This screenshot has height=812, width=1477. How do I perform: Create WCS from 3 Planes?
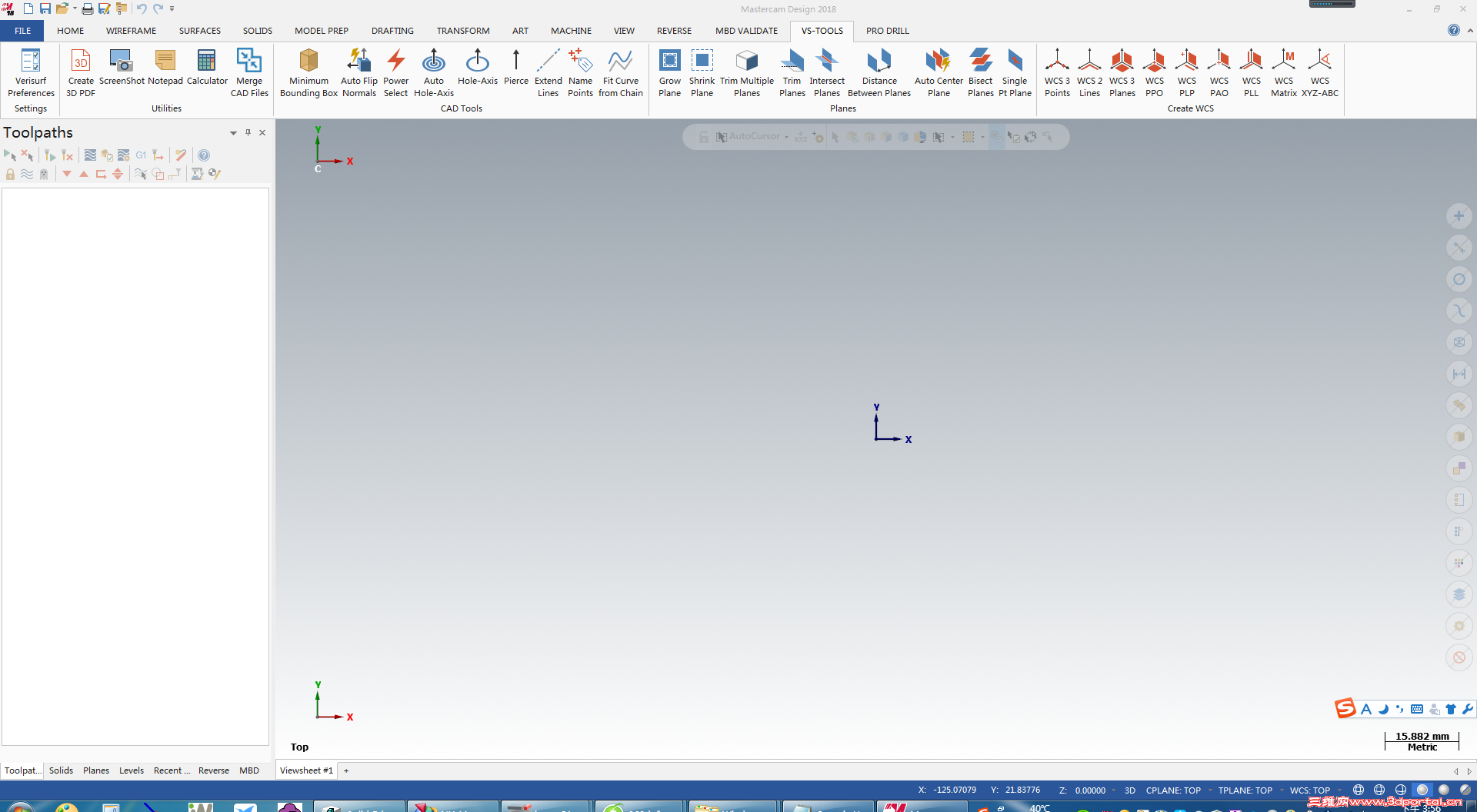[1122, 72]
